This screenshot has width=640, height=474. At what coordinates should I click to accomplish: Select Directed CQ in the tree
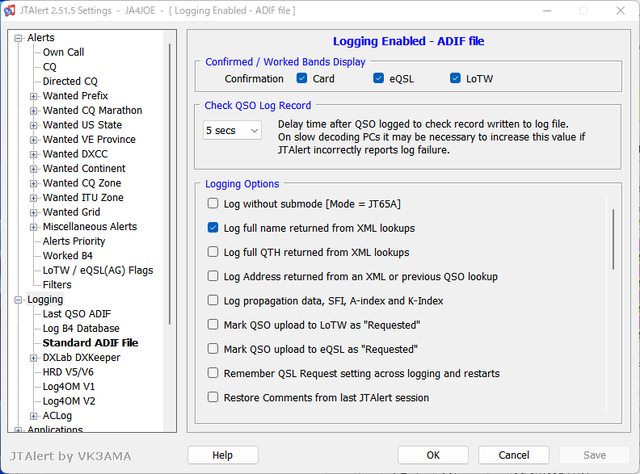70,81
